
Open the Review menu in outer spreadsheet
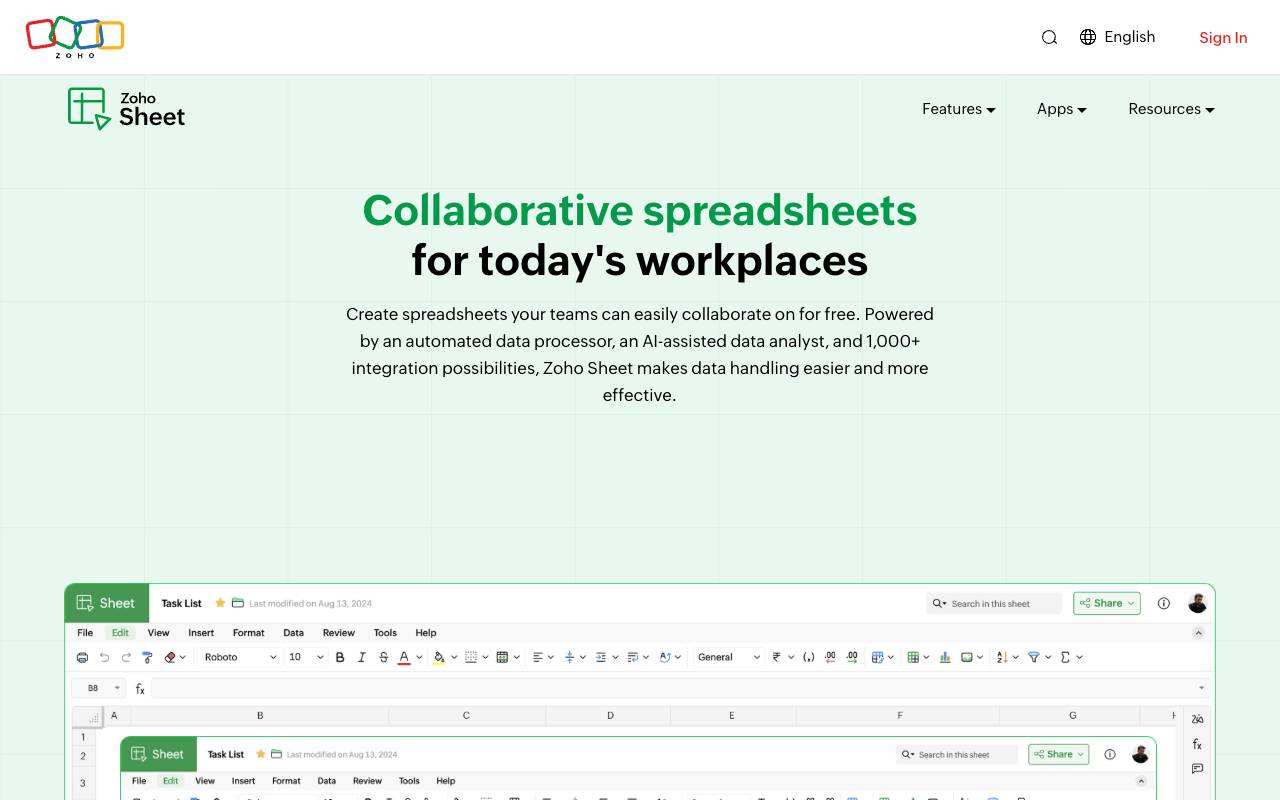tap(338, 633)
